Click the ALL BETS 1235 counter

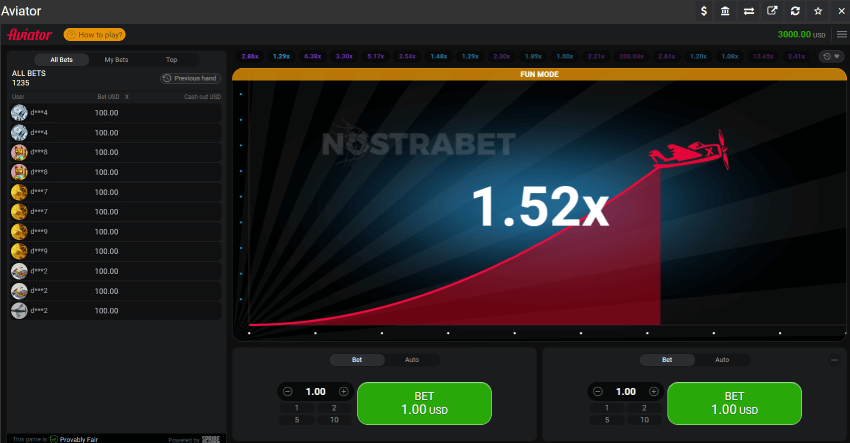29,78
